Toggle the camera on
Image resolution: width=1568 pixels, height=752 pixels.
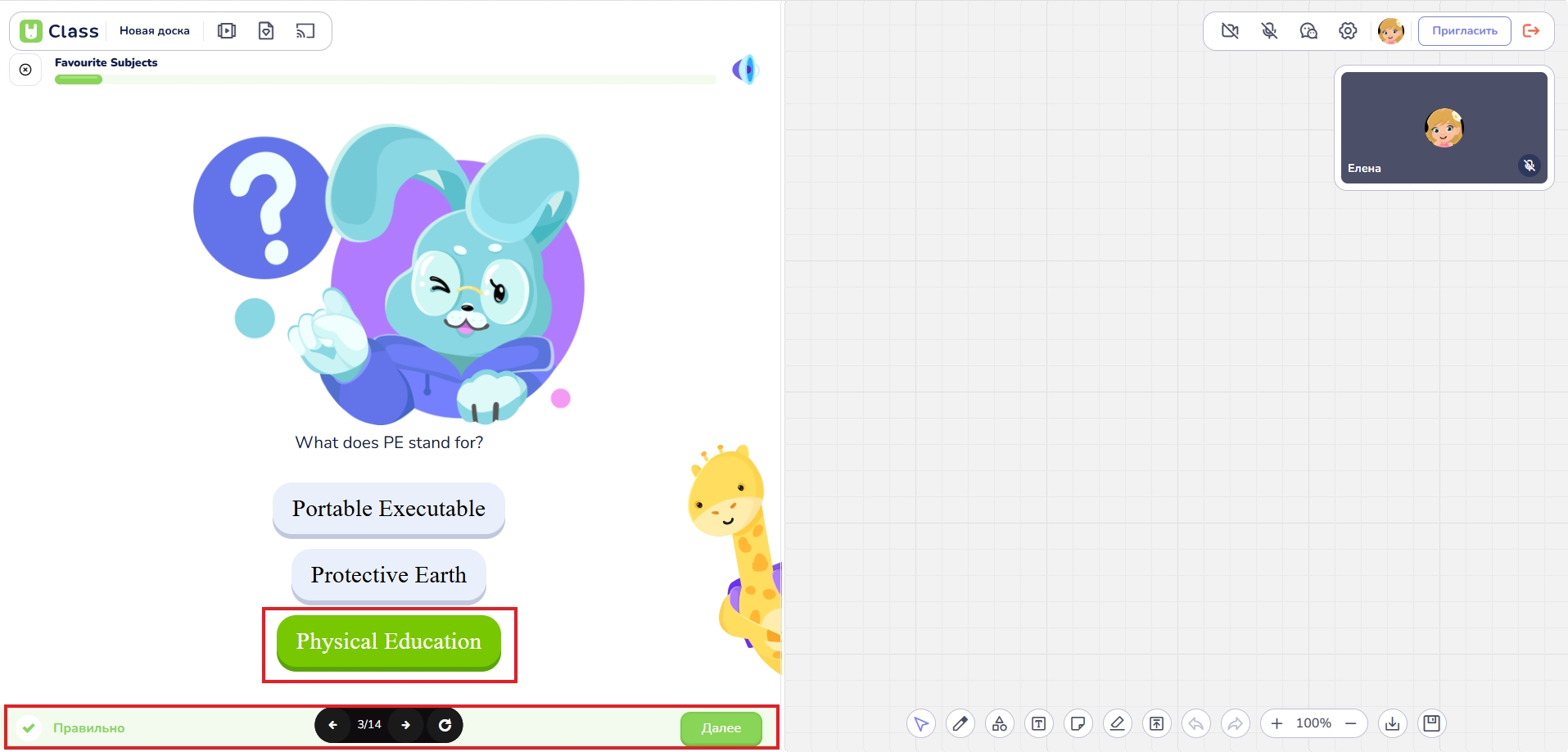tap(1229, 31)
